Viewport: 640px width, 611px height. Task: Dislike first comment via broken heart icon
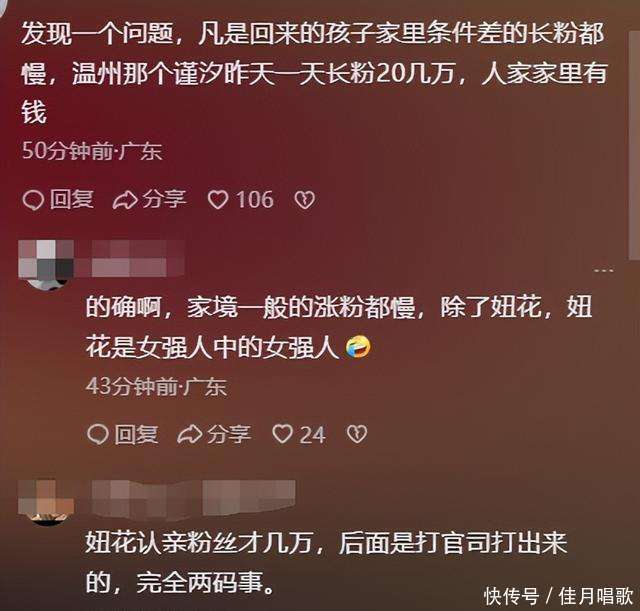[x=304, y=200]
